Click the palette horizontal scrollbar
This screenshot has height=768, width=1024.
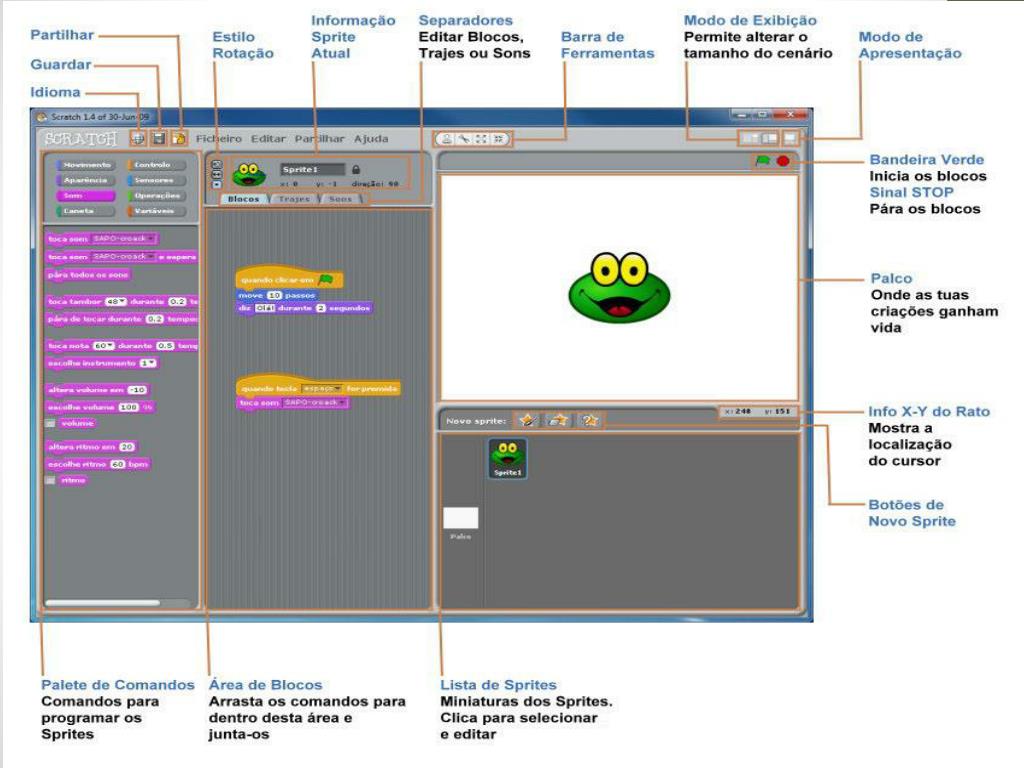click(x=103, y=603)
